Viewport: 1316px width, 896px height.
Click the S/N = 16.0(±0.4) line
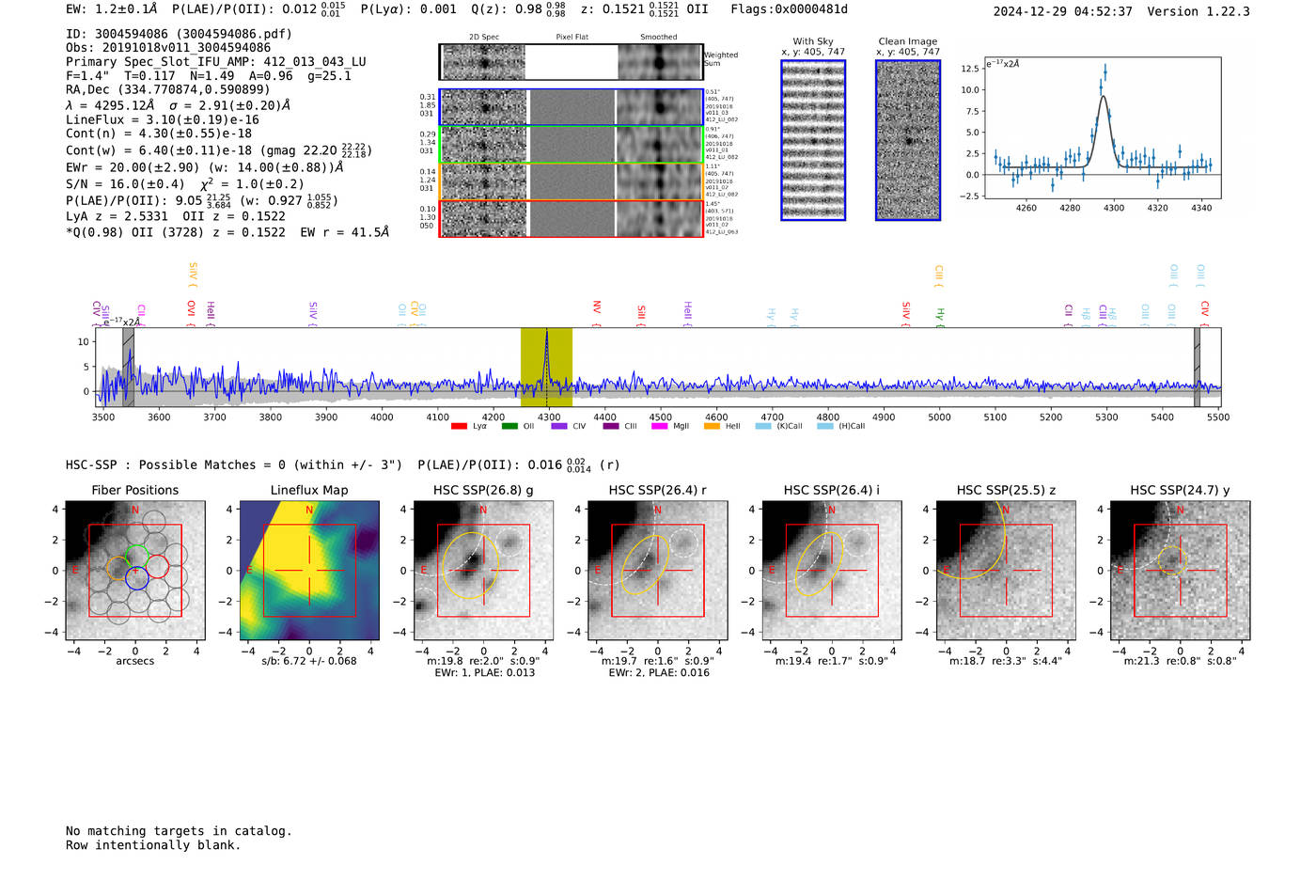click(125, 184)
